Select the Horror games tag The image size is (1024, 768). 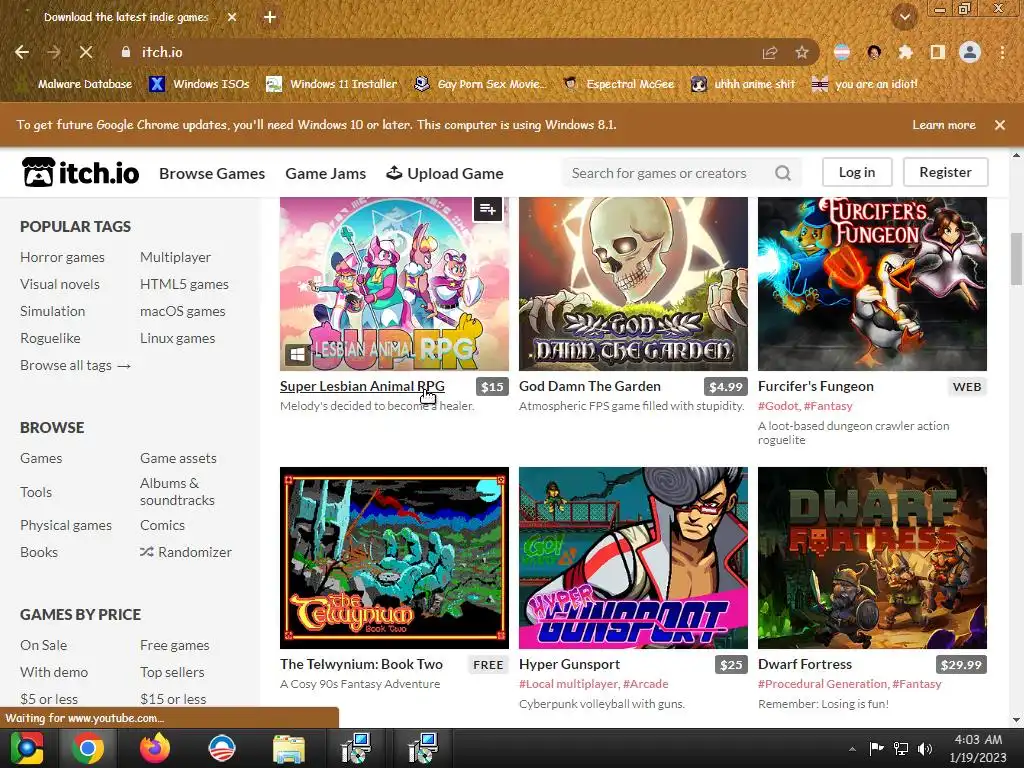tap(62, 257)
